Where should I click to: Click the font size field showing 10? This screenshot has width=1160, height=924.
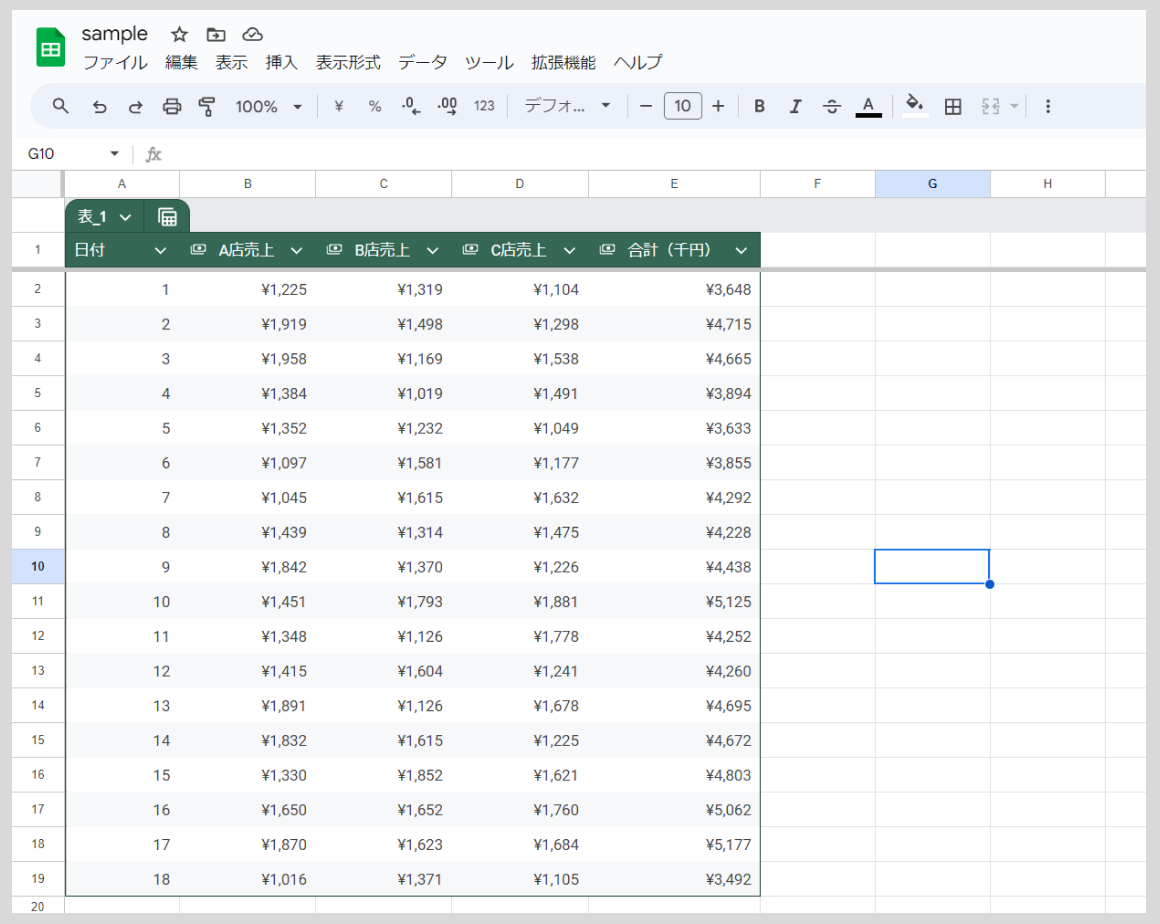tap(682, 107)
